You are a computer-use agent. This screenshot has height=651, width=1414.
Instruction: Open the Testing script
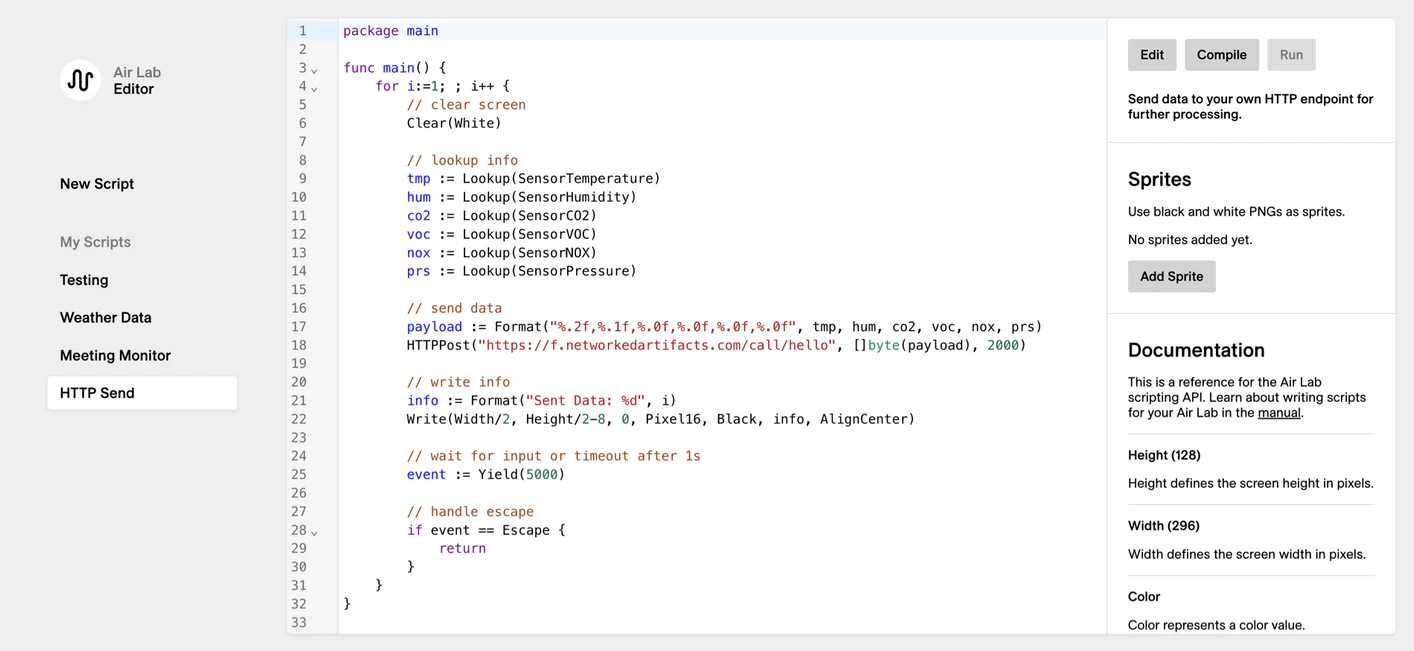pyautogui.click(x=83, y=280)
